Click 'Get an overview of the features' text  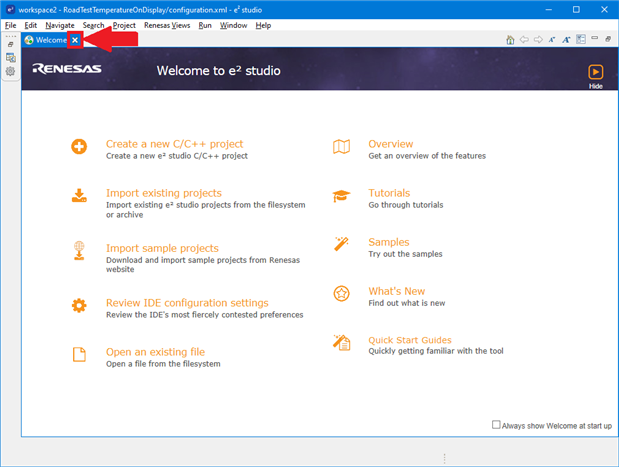tap(427, 156)
